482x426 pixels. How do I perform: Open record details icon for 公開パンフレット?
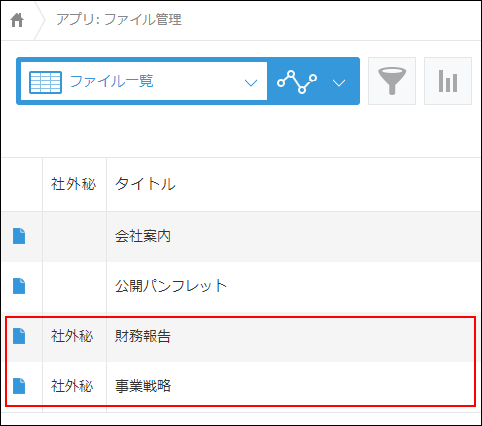pyautogui.click(x=19, y=286)
